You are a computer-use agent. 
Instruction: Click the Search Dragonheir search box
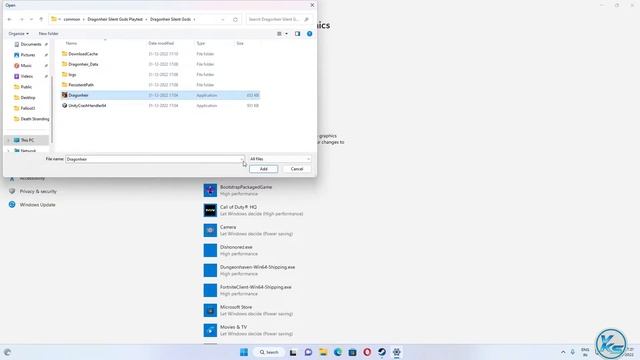[279, 19]
